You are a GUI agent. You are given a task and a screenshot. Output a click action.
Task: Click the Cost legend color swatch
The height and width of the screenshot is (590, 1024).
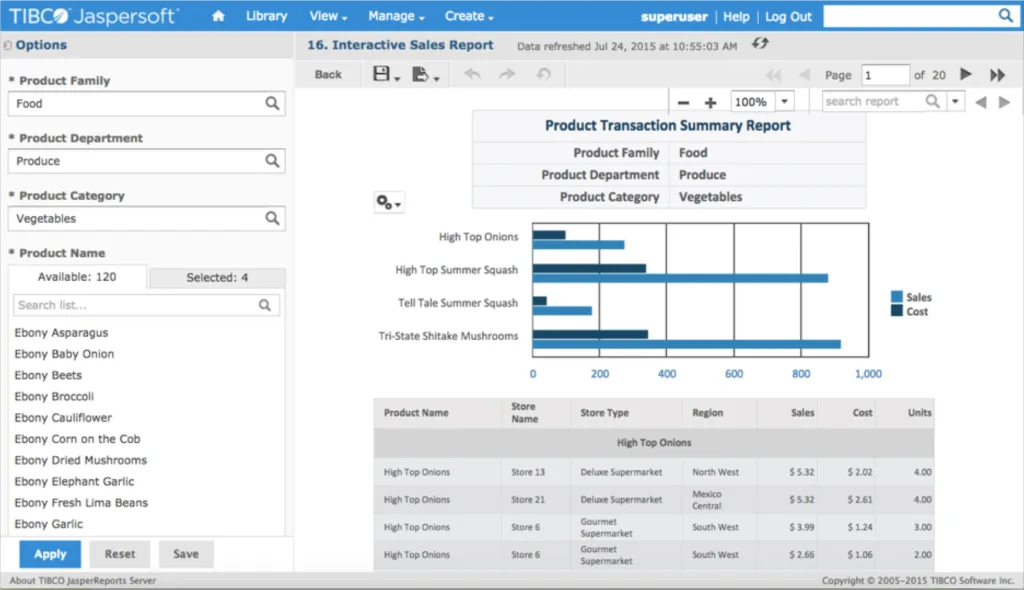[x=897, y=311]
